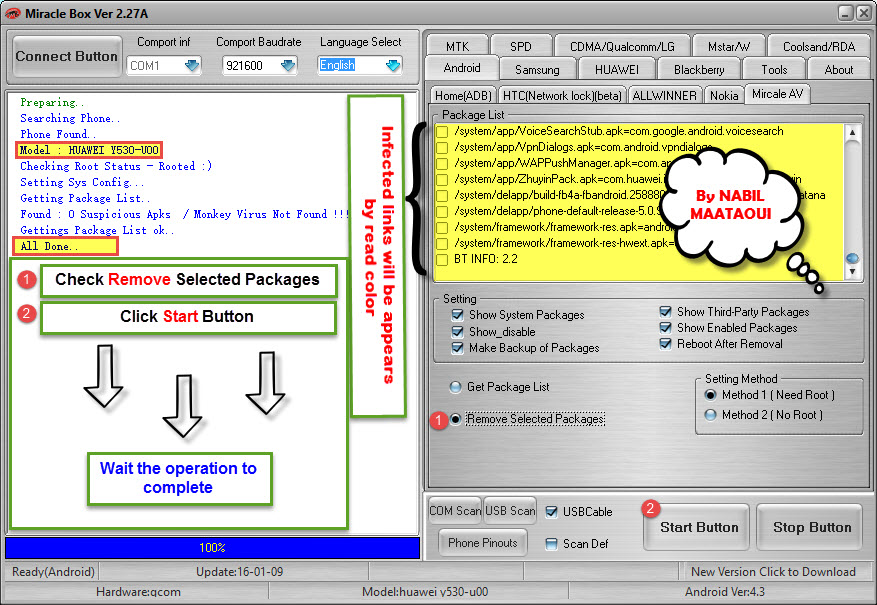This screenshot has width=877, height=605.
Task: Select Method 1 (Need Root) option
Action: [x=710, y=395]
